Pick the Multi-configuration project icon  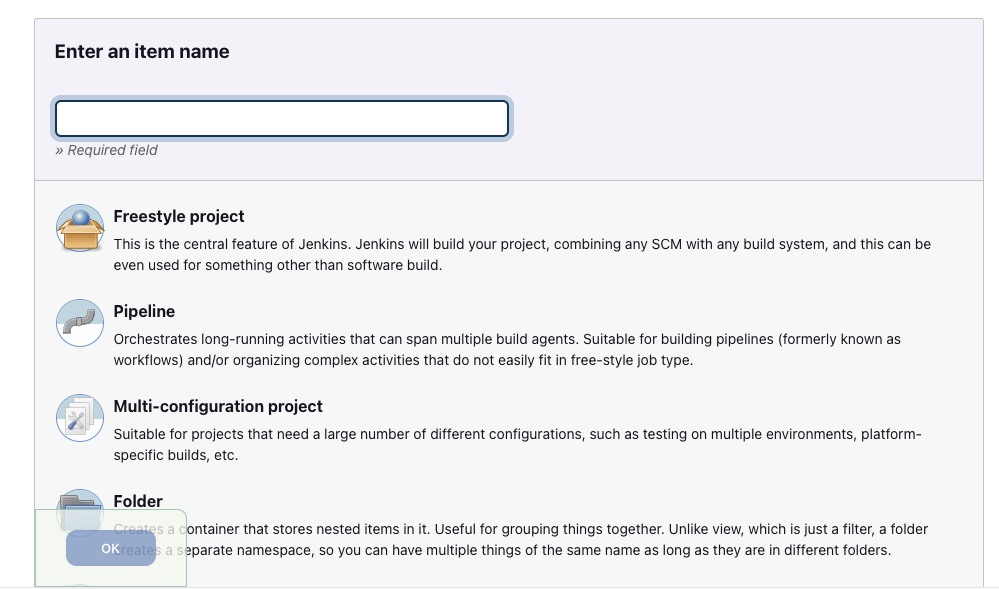80,418
